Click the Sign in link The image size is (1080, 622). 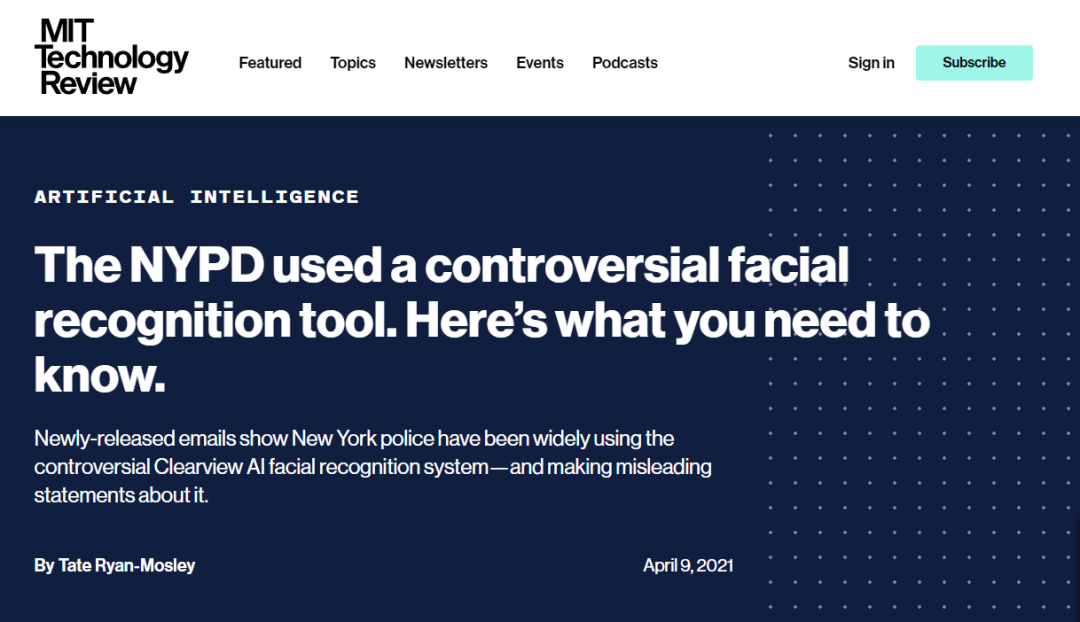(x=871, y=63)
